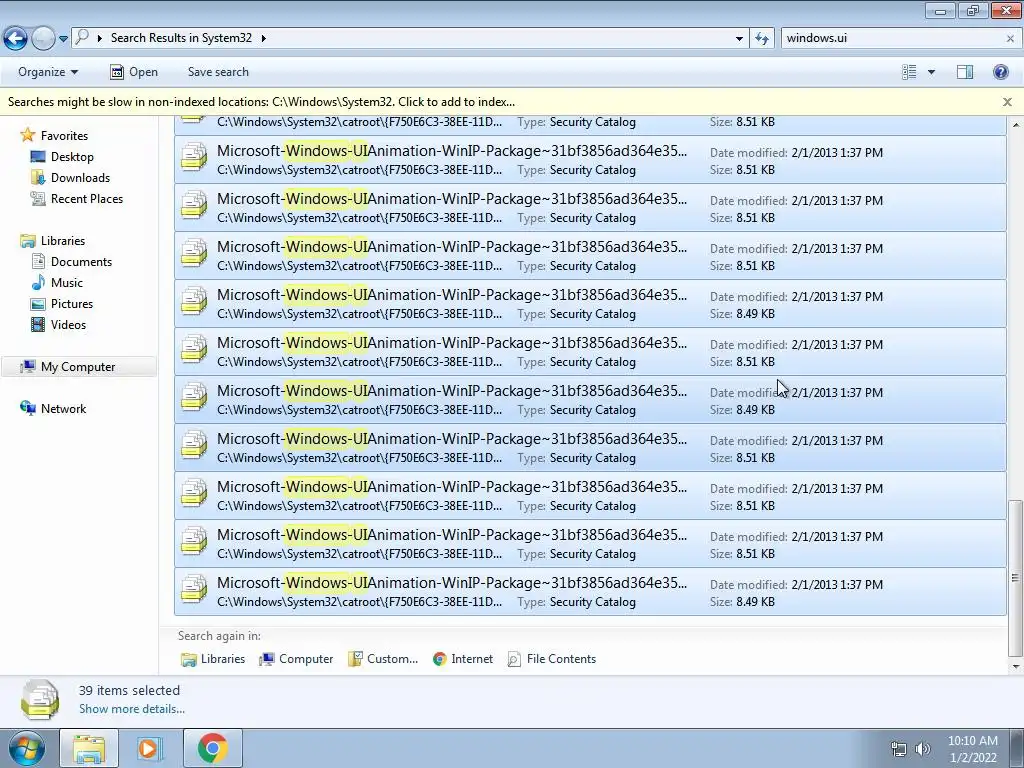Image resolution: width=1024 pixels, height=768 pixels.
Task: Click the volume speaker tray icon
Action: (922, 749)
